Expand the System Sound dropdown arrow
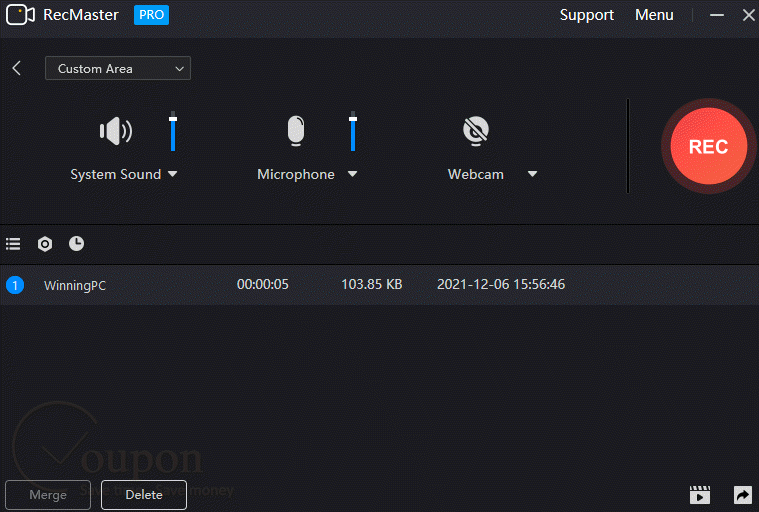Image resolution: width=759 pixels, height=512 pixels. point(173,174)
